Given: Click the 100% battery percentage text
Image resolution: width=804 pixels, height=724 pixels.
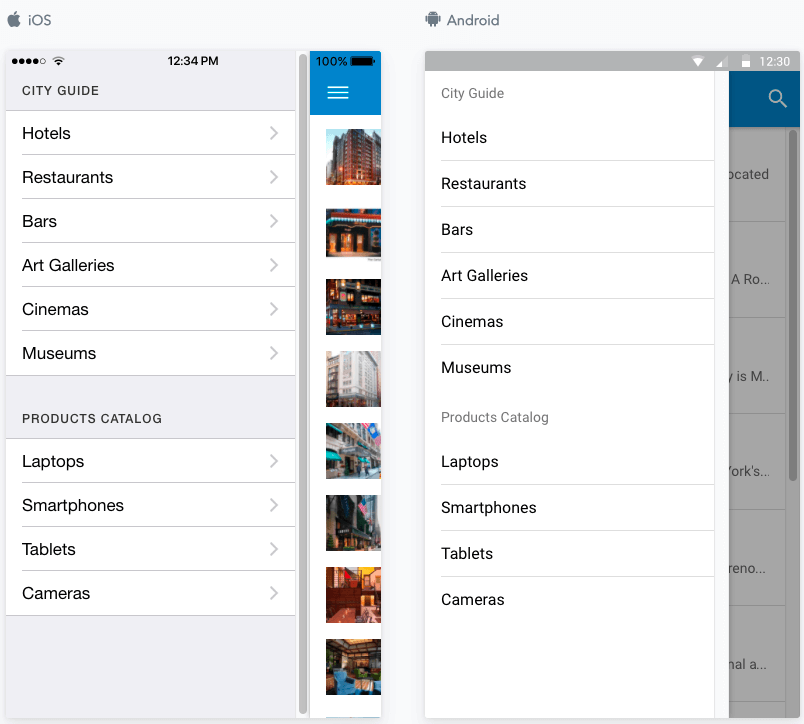Looking at the screenshot, I should (x=331, y=62).
